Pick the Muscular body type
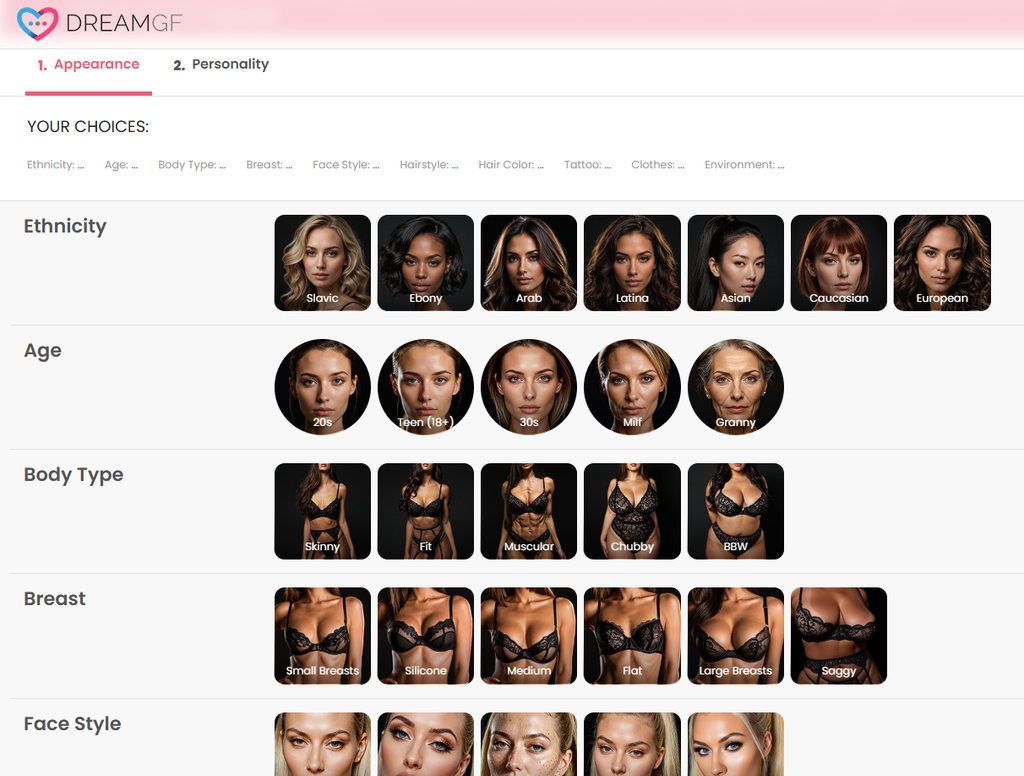1024x776 pixels. click(529, 511)
